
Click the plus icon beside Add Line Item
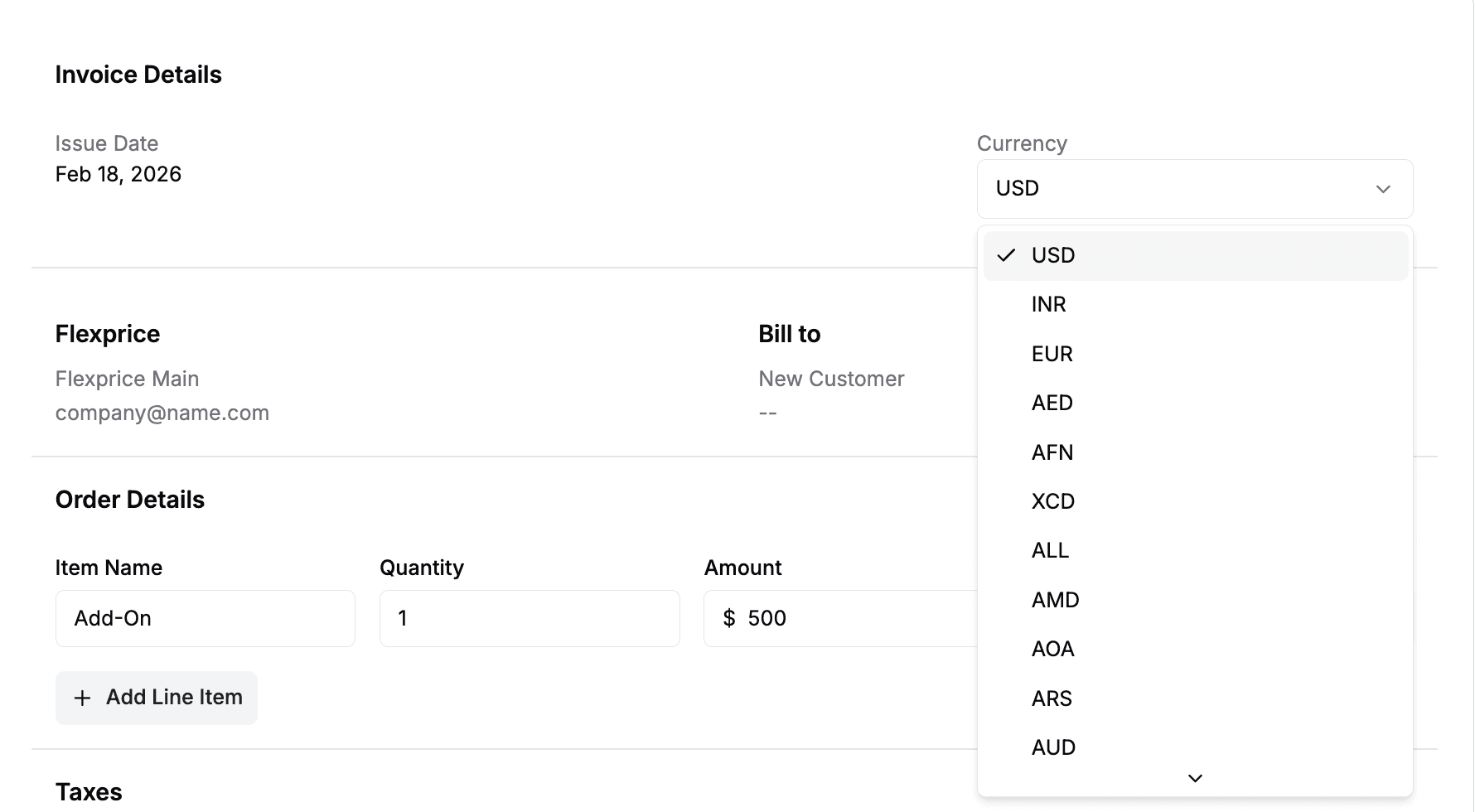(82, 698)
